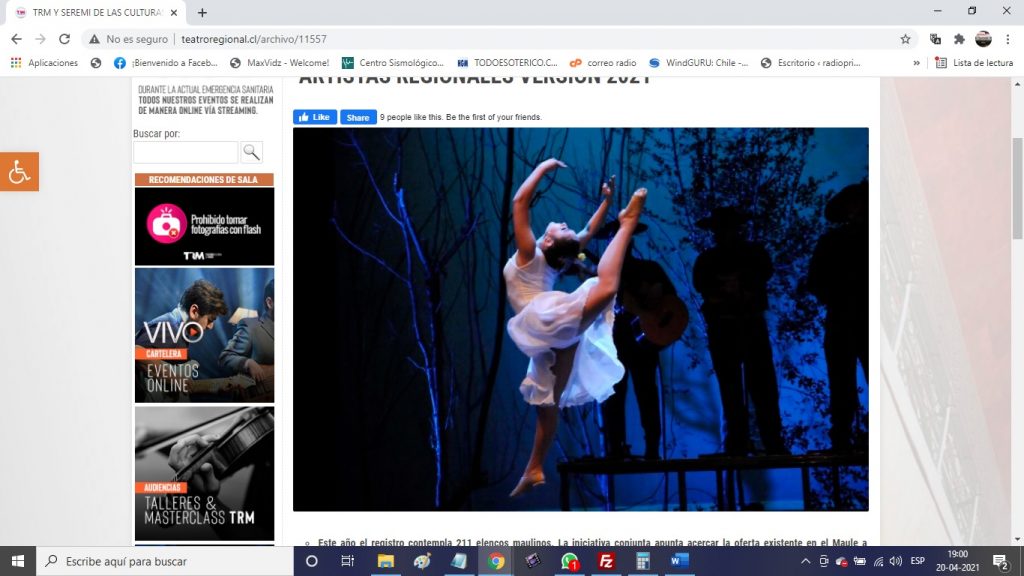The height and width of the screenshot is (576, 1024).
Task: Open Chrome's three-dot menu
Action: click(x=1008, y=39)
